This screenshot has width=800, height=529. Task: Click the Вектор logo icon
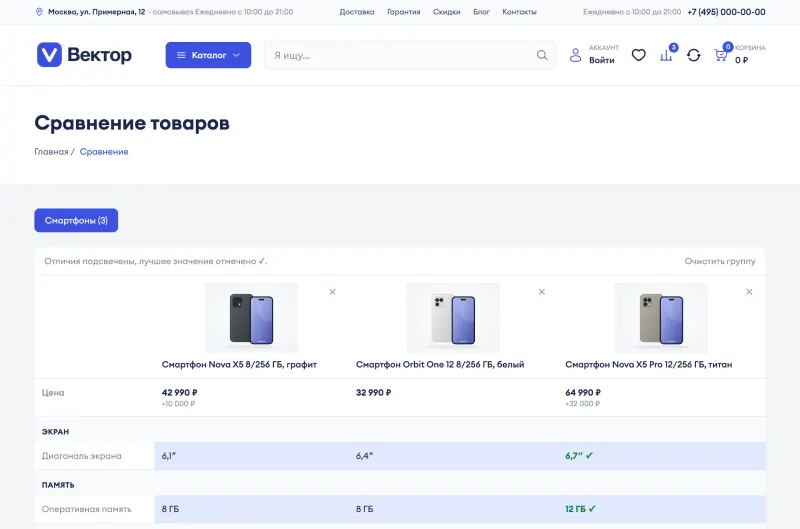(x=49, y=55)
